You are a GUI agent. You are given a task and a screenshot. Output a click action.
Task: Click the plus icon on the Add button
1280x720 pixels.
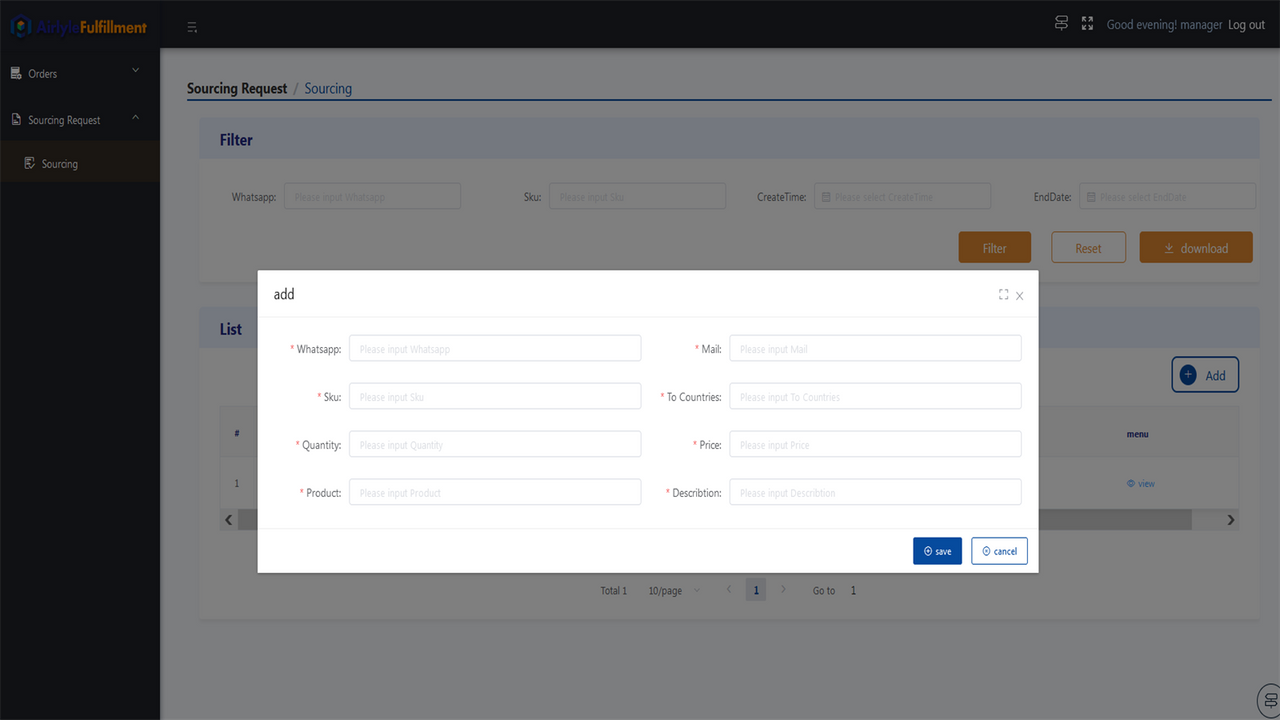(x=1188, y=375)
